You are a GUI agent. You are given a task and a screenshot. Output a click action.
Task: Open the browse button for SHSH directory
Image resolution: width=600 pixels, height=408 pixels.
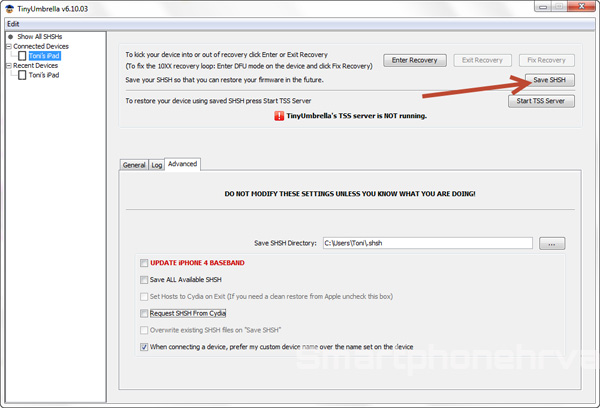coord(553,243)
